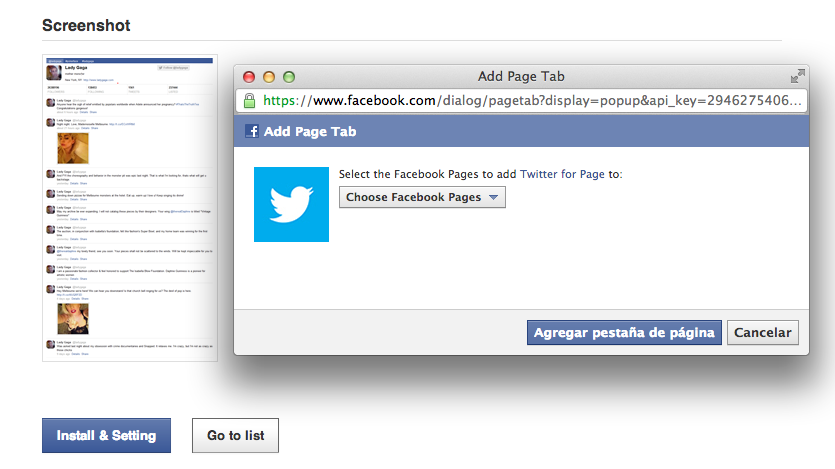Screen dimensions: 835x469
Task: Click the Add Page Tab window title bar
Action: click(x=520, y=76)
